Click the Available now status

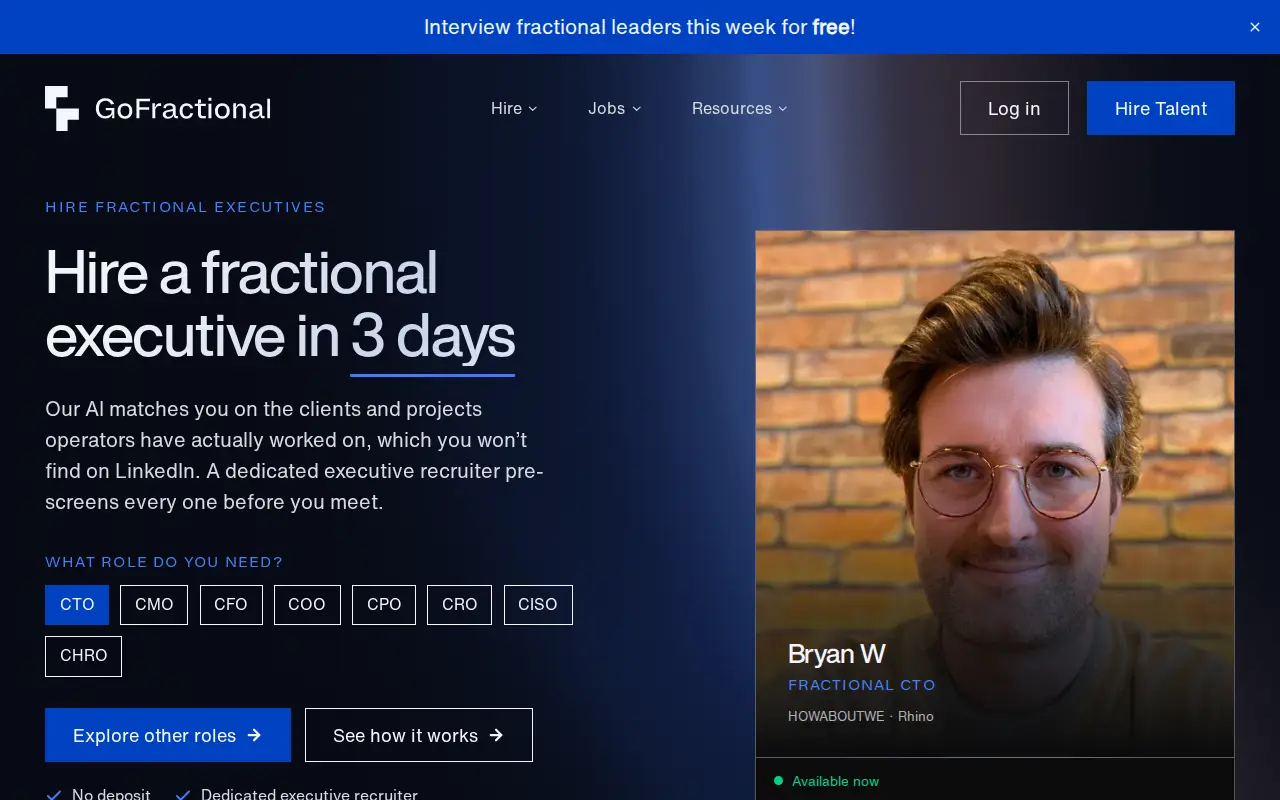tap(835, 781)
